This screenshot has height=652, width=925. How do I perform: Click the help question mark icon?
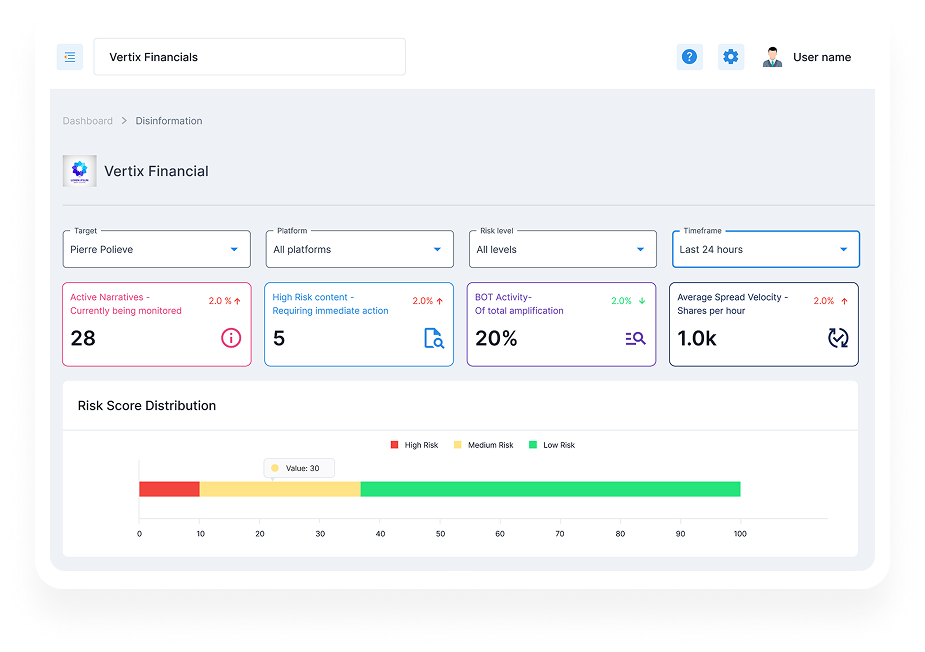[689, 57]
